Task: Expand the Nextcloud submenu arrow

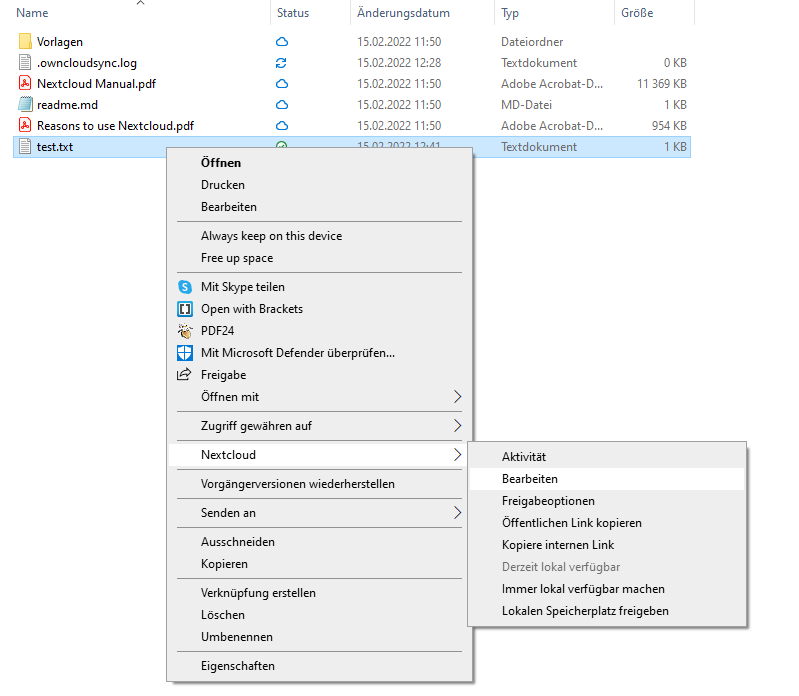Action: point(457,454)
